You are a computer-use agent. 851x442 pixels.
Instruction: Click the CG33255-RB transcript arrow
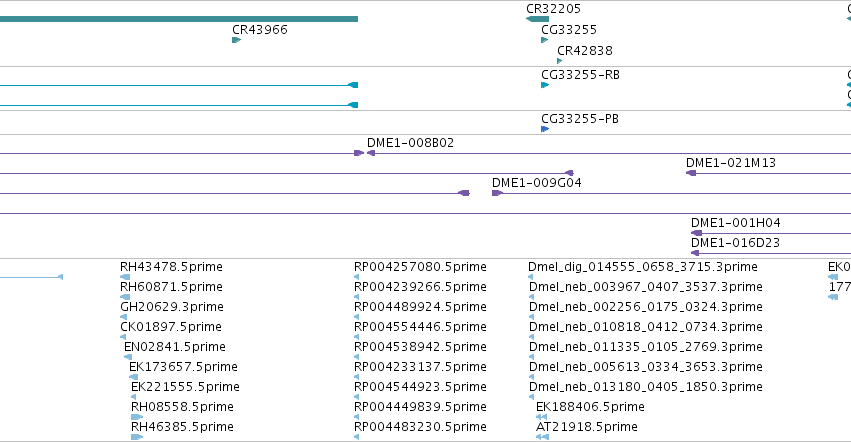545,85
